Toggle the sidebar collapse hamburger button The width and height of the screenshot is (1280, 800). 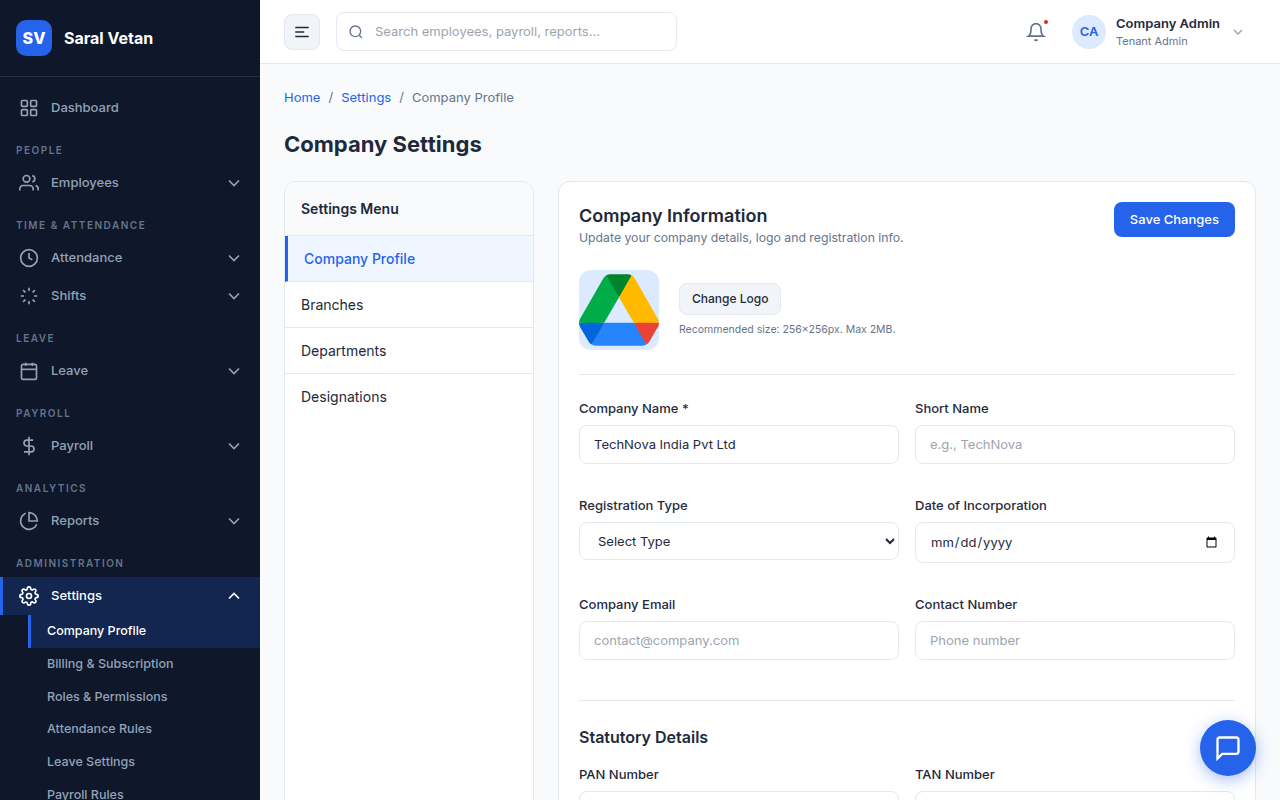pos(302,32)
